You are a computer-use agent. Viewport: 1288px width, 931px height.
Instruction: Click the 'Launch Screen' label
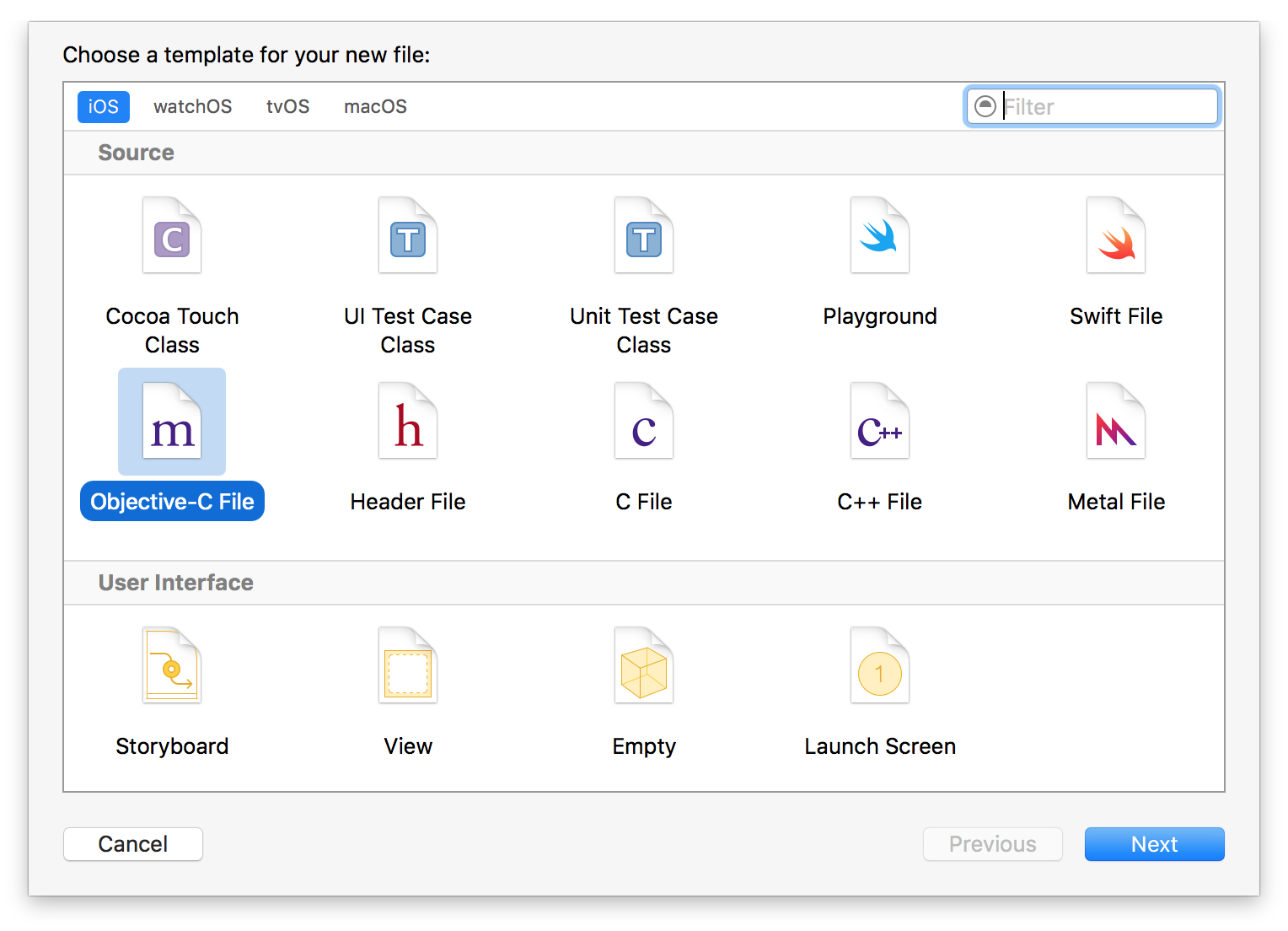(x=880, y=746)
